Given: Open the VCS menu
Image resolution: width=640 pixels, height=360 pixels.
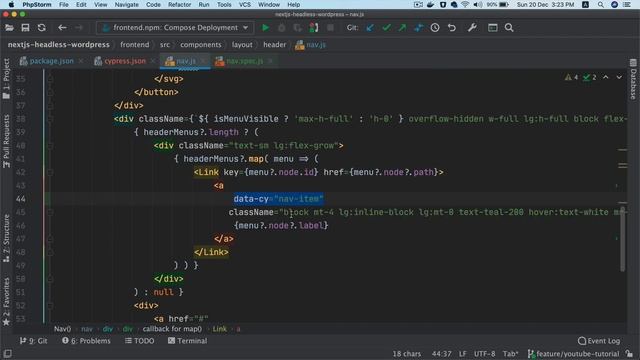Looking at the screenshot, I should pyautogui.click(x=244, y=4).
